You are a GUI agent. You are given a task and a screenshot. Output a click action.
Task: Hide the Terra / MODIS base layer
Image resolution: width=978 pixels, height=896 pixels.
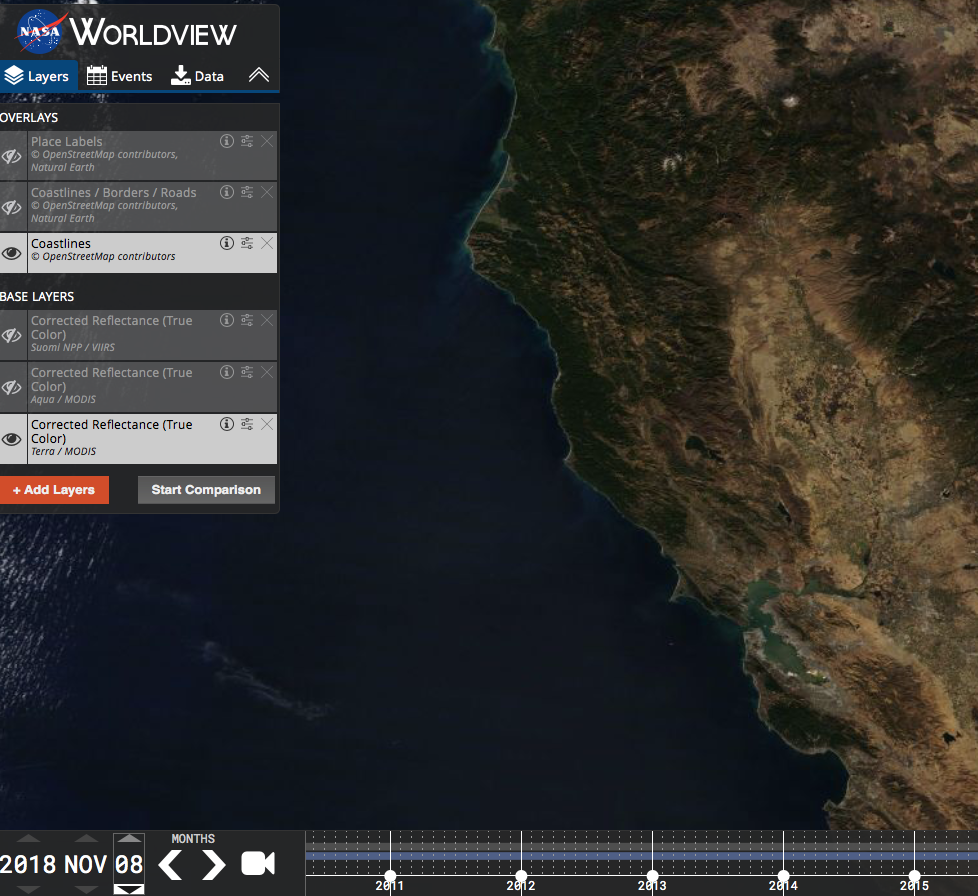pos(12,439)
